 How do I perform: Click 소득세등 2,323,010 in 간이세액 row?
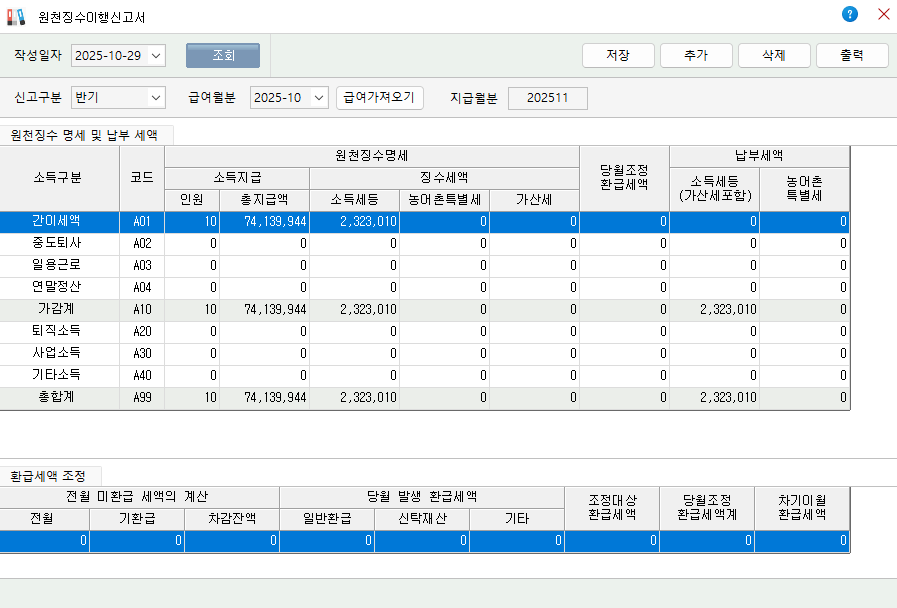click(355, 221)
